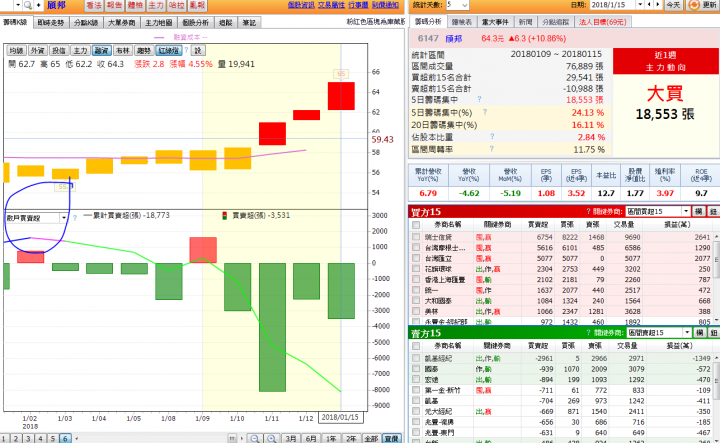Toggle the 趨勢 chart indicator
The height and width of the screenshot is (443, 720).
tap(143, 50)
